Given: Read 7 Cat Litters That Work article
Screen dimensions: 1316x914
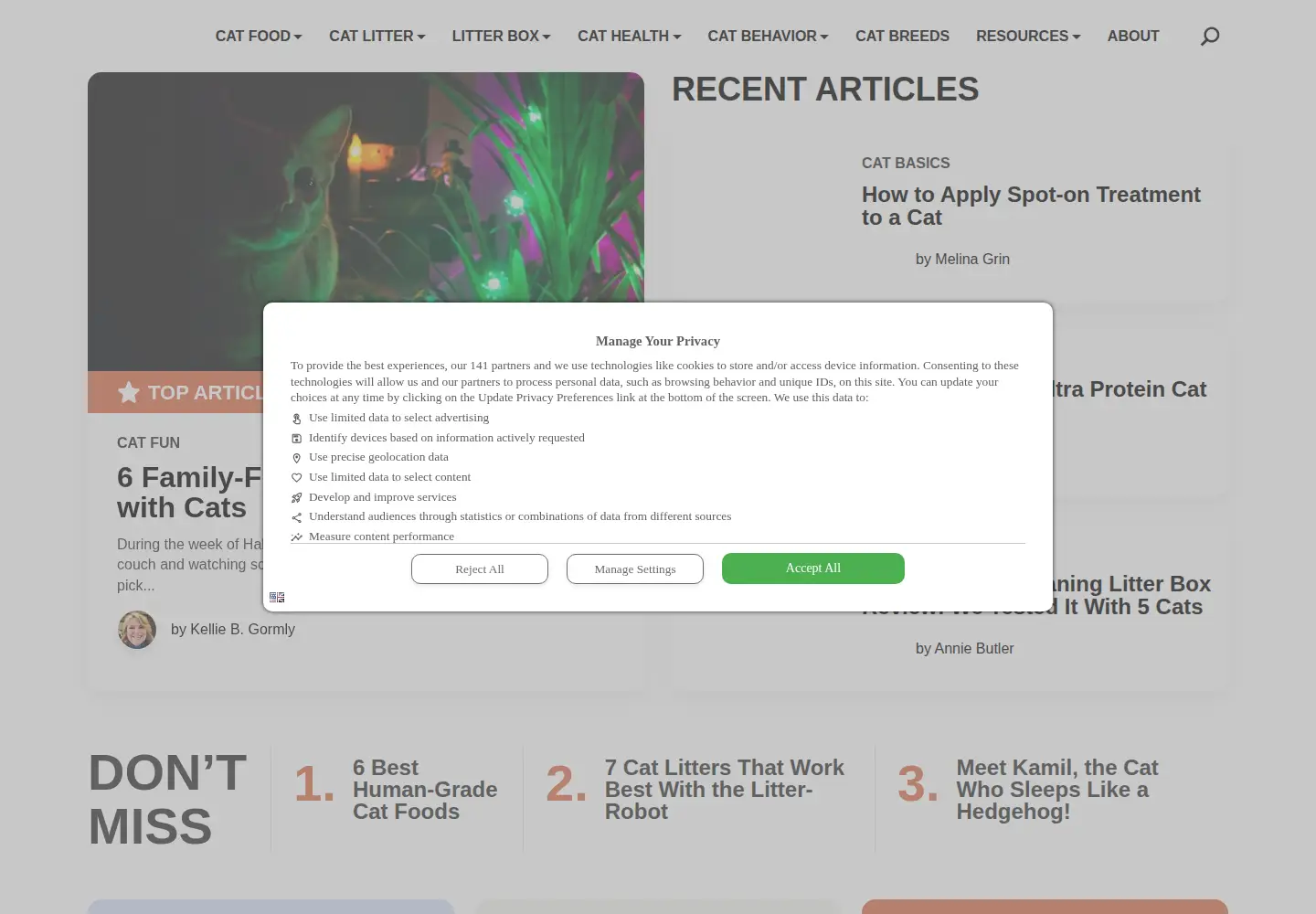Looking at the screenshot, I should pyautogui.click(x=725, y=790).
